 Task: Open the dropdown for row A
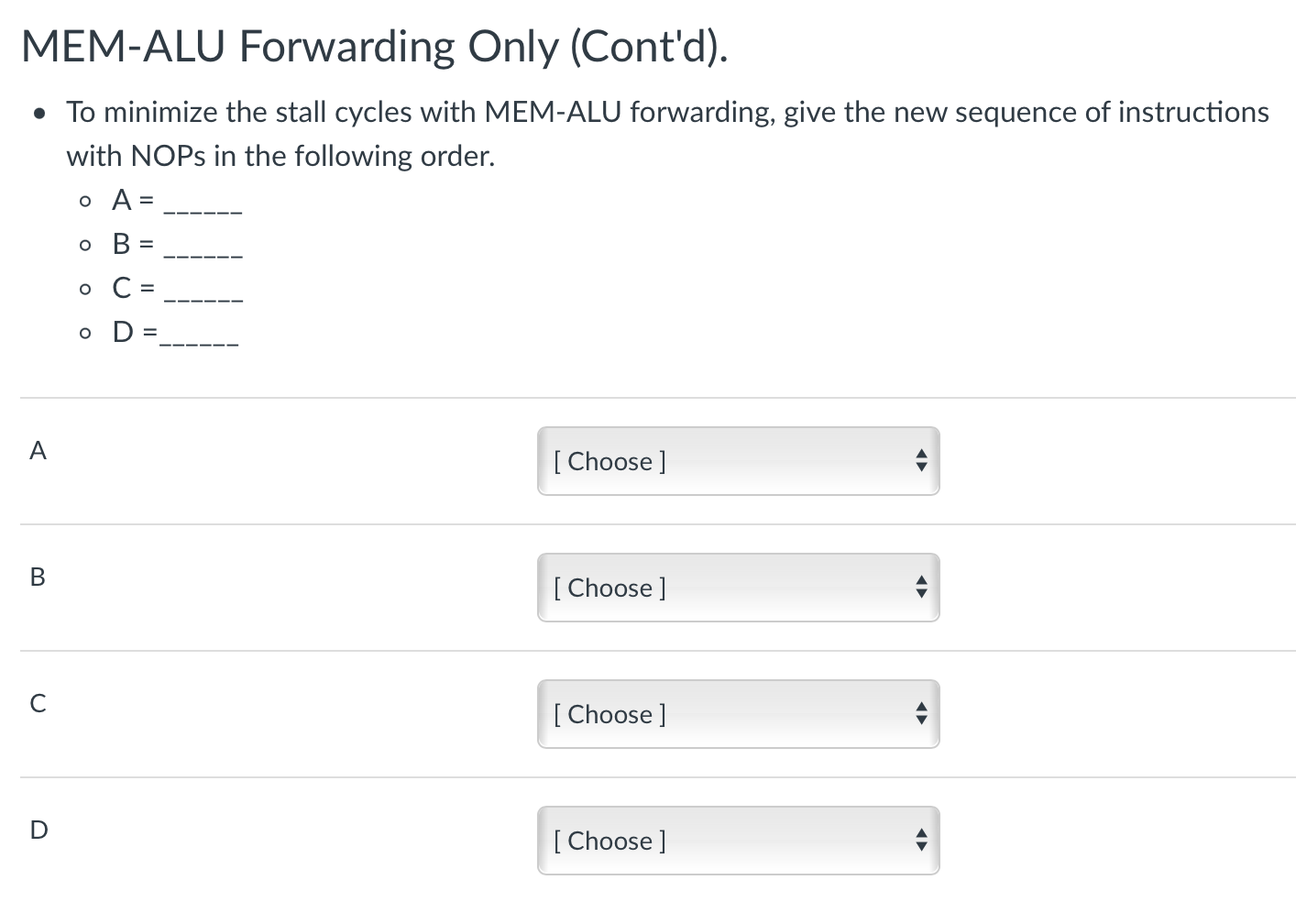click(739, 461)
